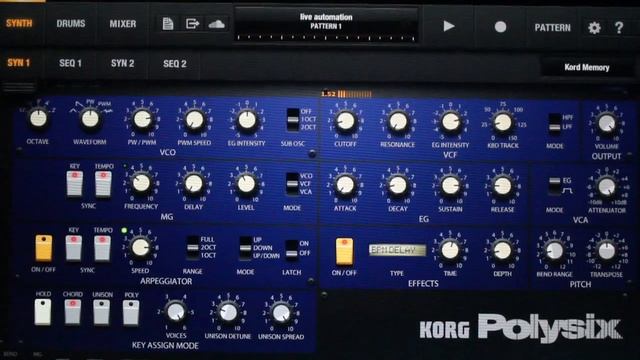The image size is (640, 360).
Task: Switch to the DRUMS tab
Action: pyautogui.click(x=71, y=24)
